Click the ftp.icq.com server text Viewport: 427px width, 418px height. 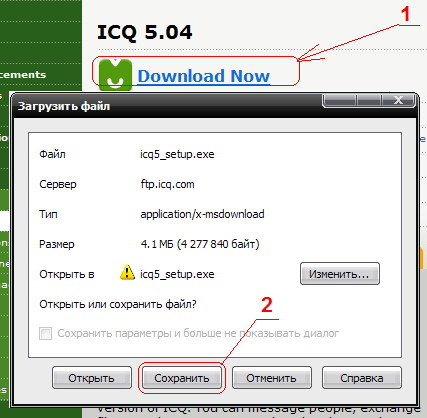point(167,184)
